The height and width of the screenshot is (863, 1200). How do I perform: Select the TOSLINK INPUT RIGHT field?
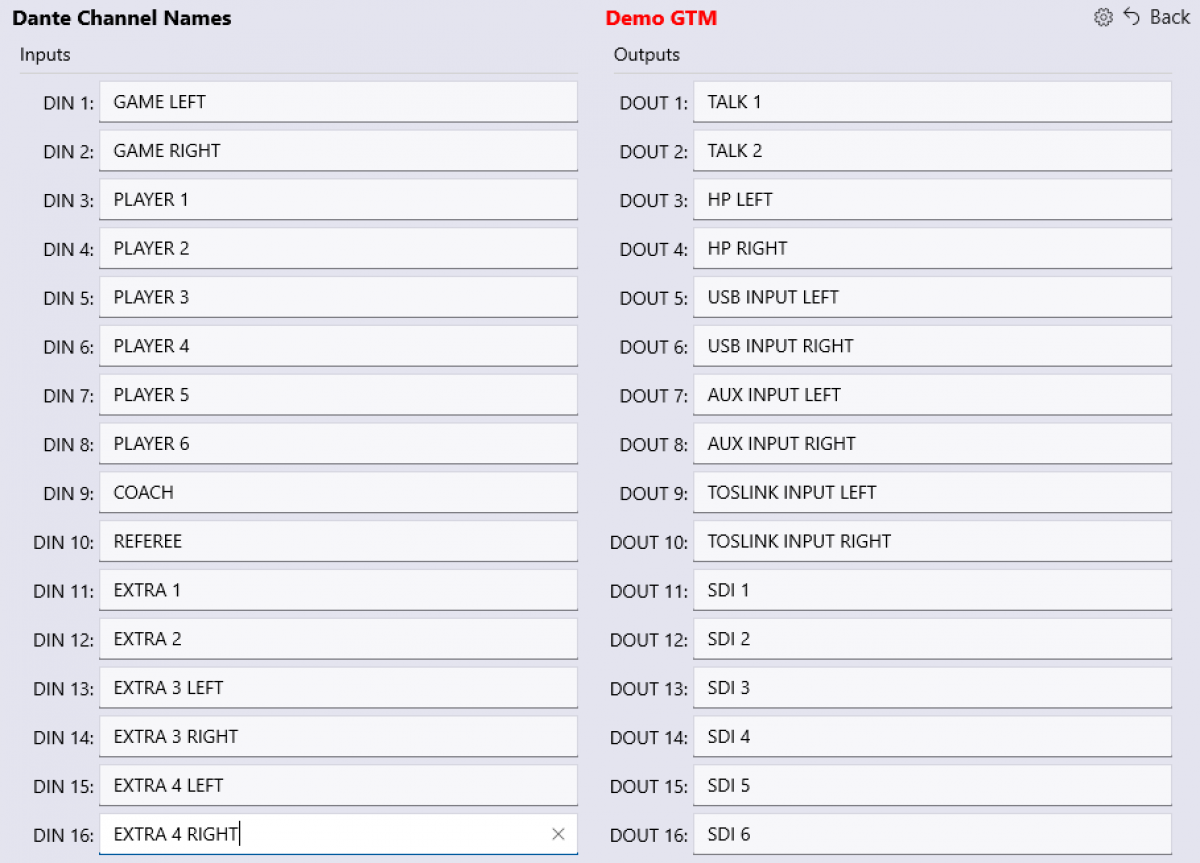[x=932, y=542]
